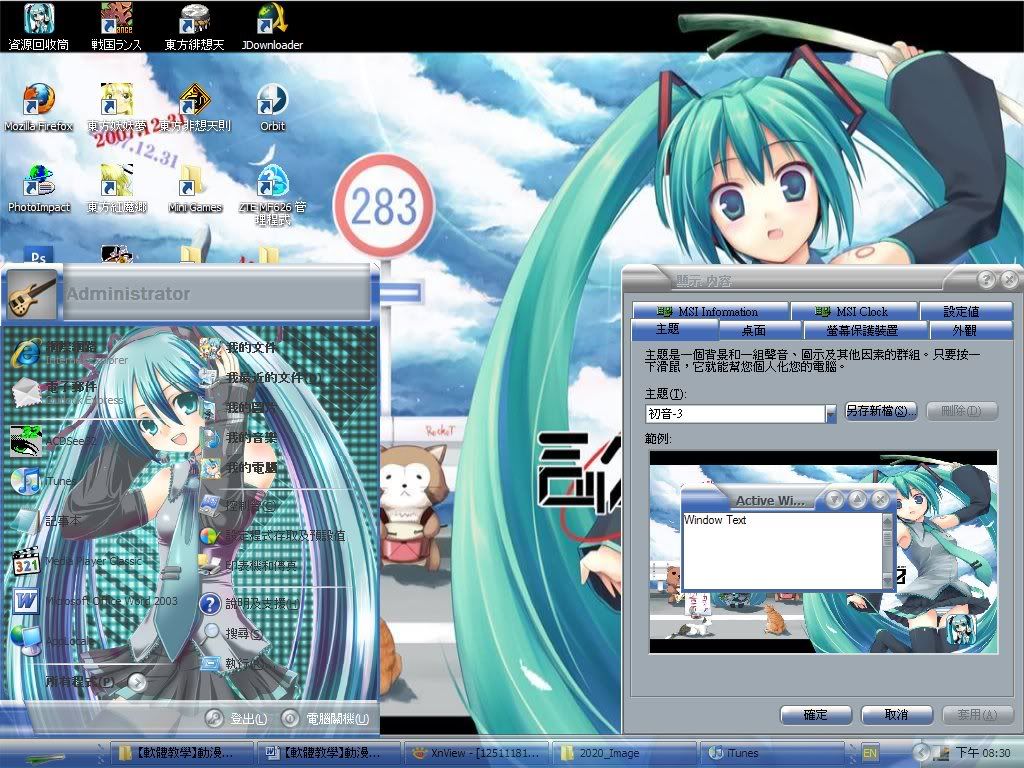Screen dimensions: 1024x768
Task: Expand hidden system tray icons arrow
Action: click(921, 753)
